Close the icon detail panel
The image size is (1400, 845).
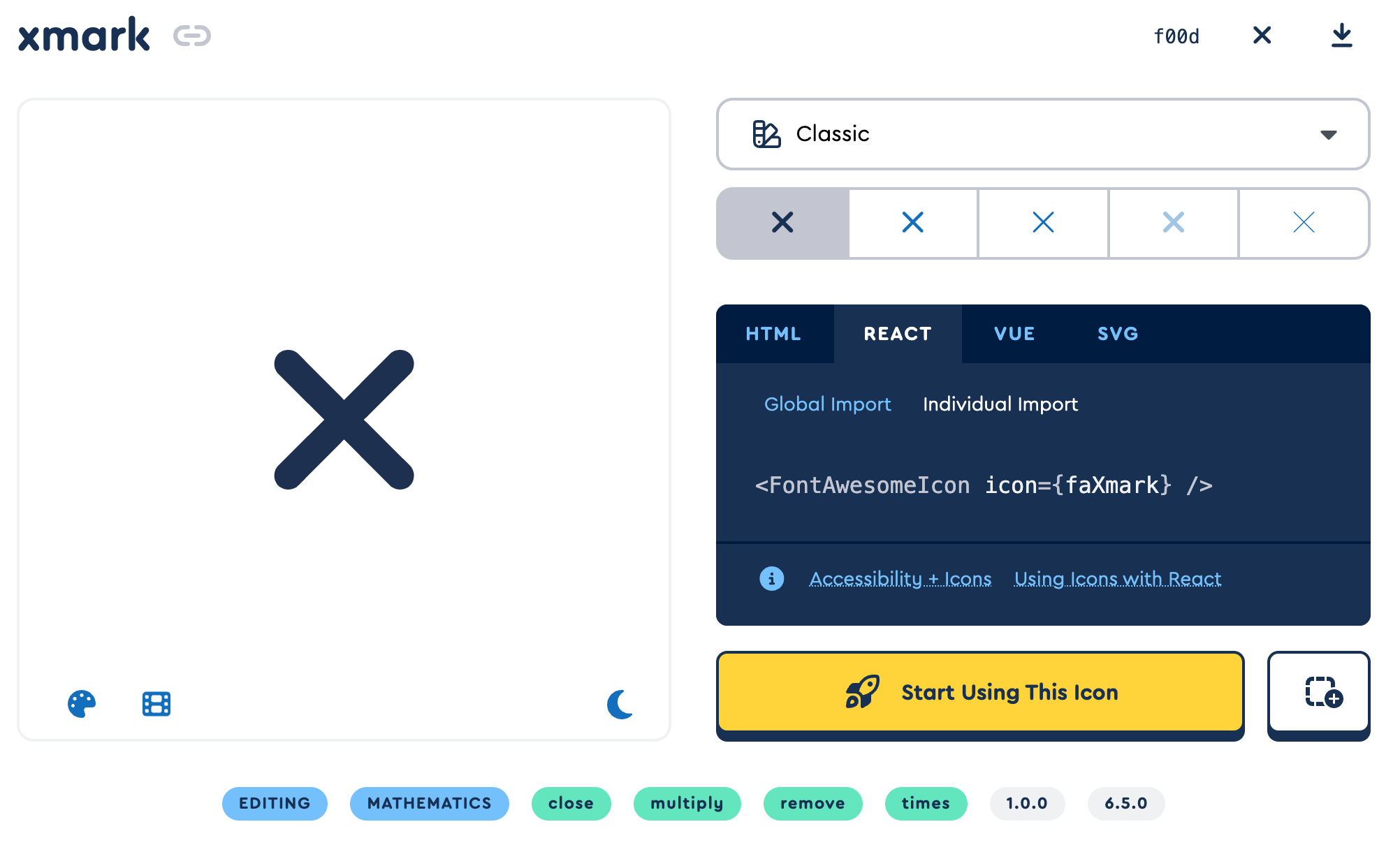pyautogui.click(x=1262, y=36)
